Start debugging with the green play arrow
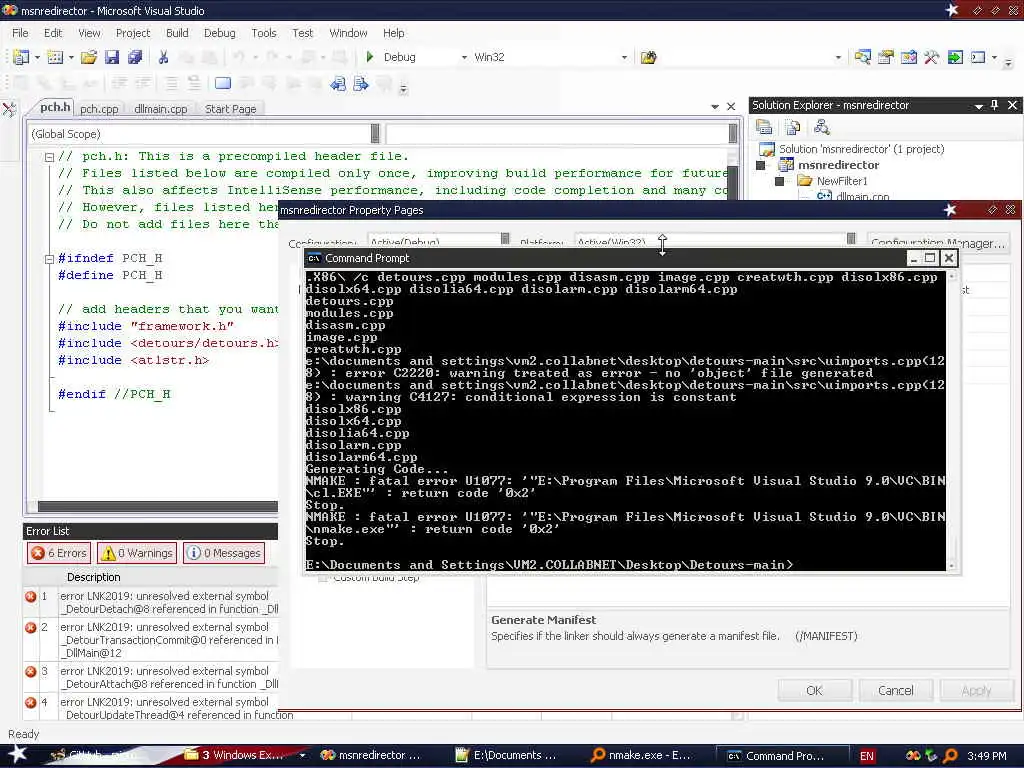The width and height of the screenshot is (1024, 768). coord(370,57)
